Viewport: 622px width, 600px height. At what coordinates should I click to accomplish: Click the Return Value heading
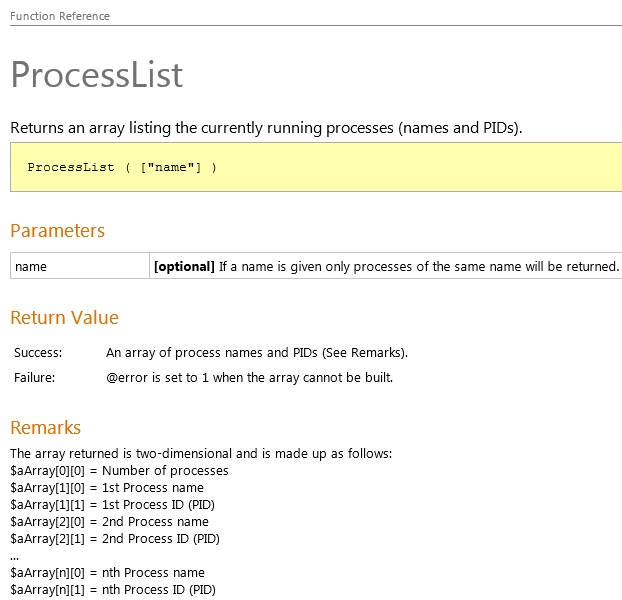point(64,318)
